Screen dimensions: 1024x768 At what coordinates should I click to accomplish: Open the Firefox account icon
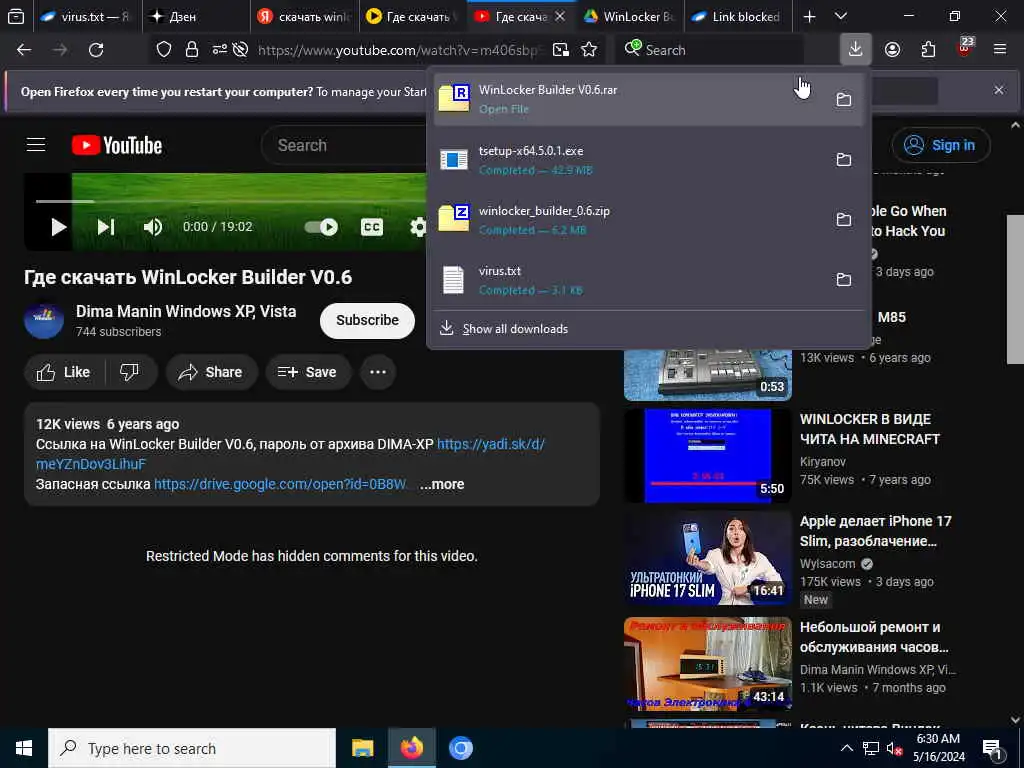(x=892, y=50)
